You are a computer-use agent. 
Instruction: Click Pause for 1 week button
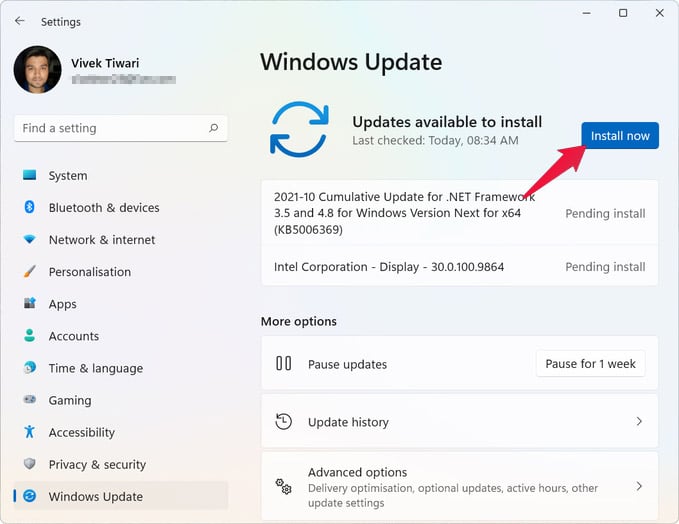[590, 364]
